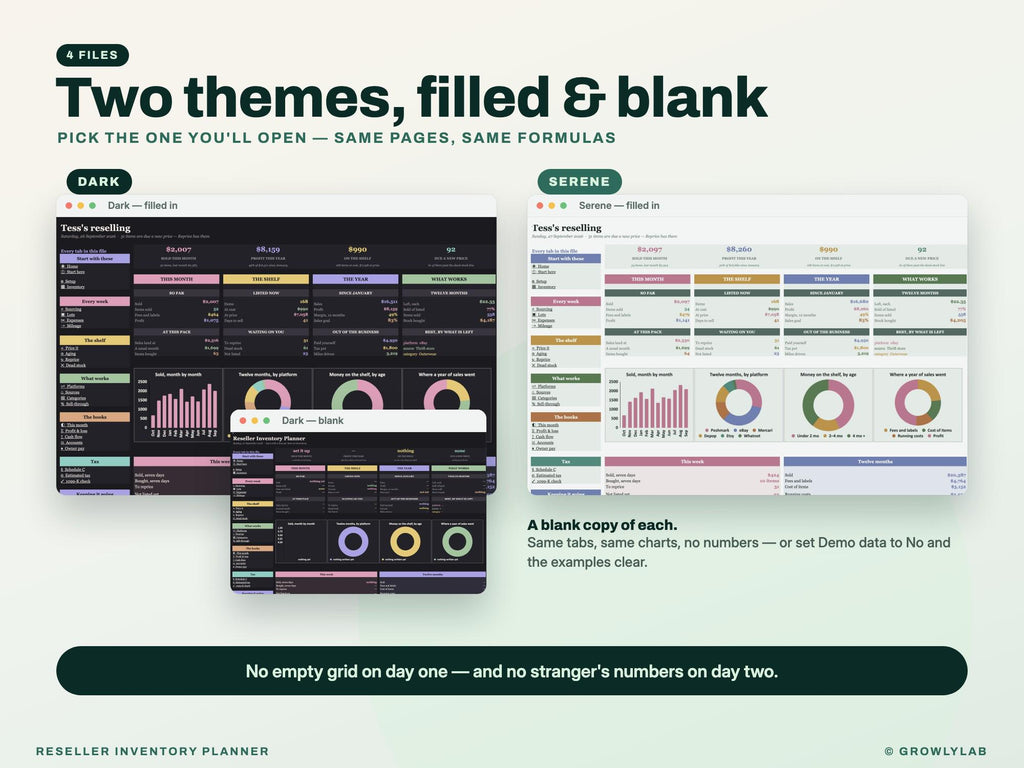Open the Dead stock link in the 'Dark — filled in' sidebar
Image resolution: width=1024 pixels, height=768 pixels.
click(x=73, y=365)
